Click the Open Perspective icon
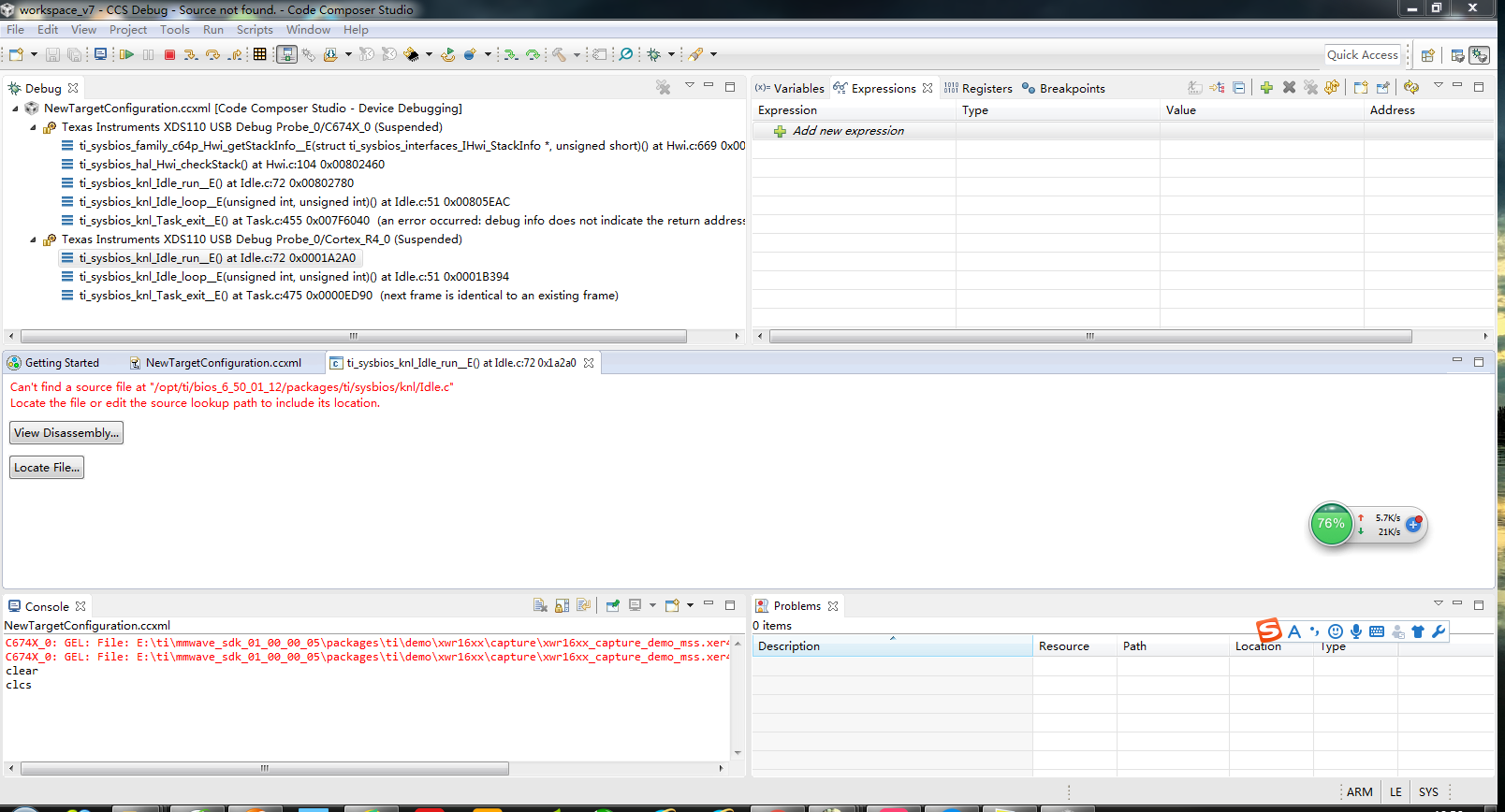This screenshot has width=1505, height=812. [1428, 55]
